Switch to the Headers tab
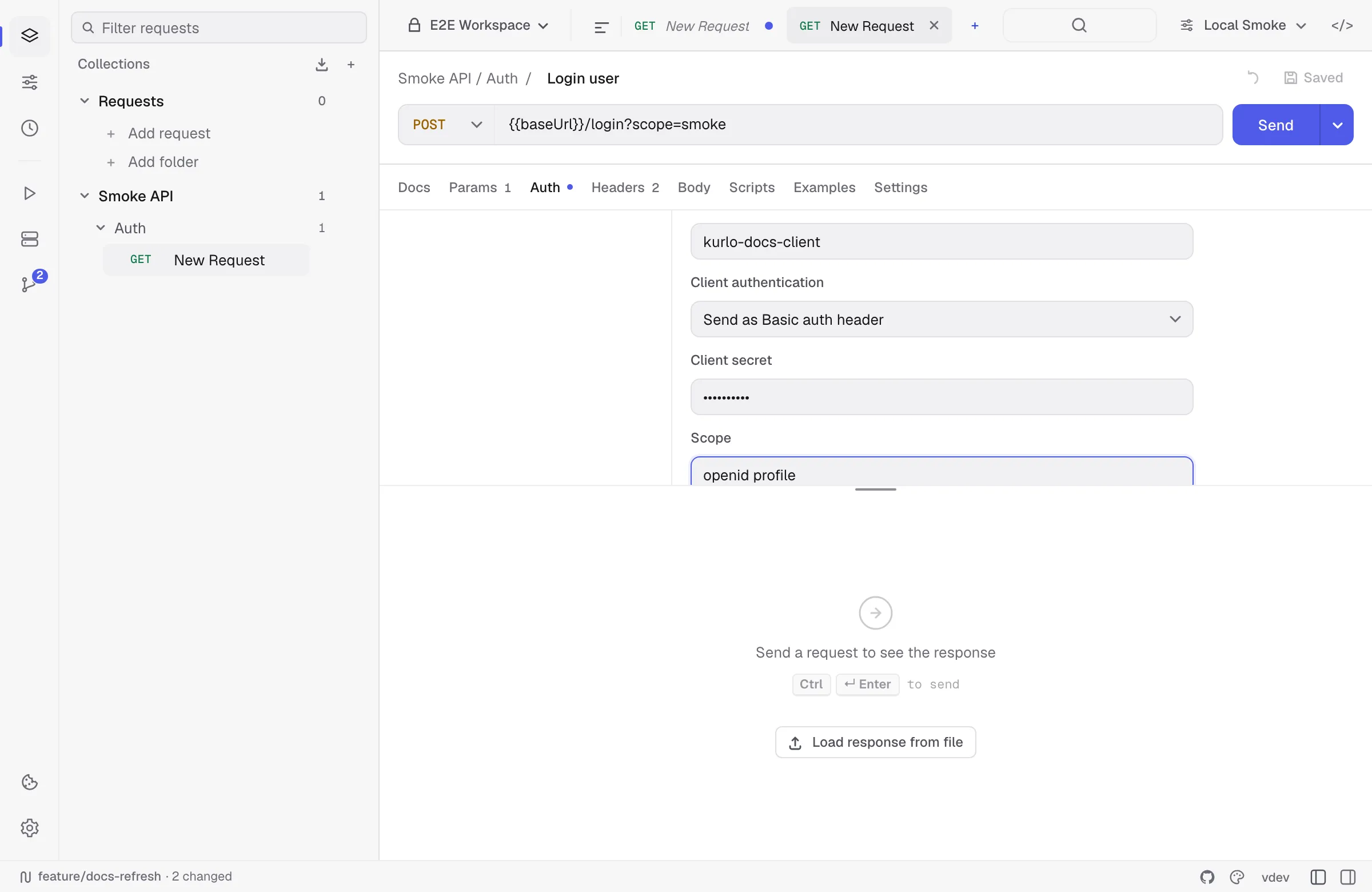This screenshot has height=892, width=1372. pos(625,188)
